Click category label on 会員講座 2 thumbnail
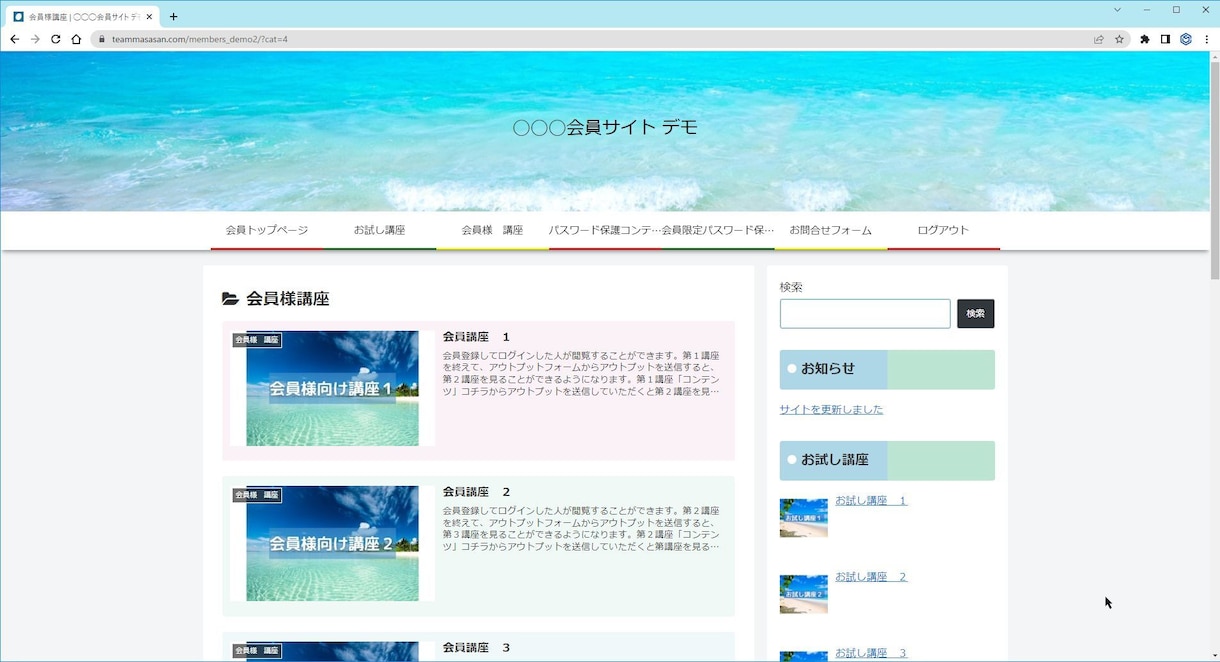This screenshot has width=1220, height=662. (x=257, y=495)
